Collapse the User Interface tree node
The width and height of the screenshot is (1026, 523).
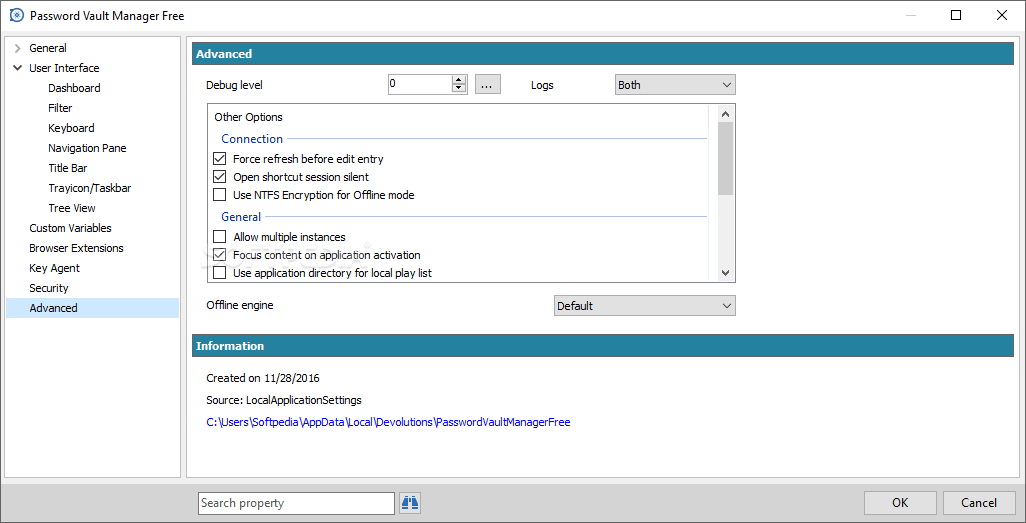(x=18, y=68)
